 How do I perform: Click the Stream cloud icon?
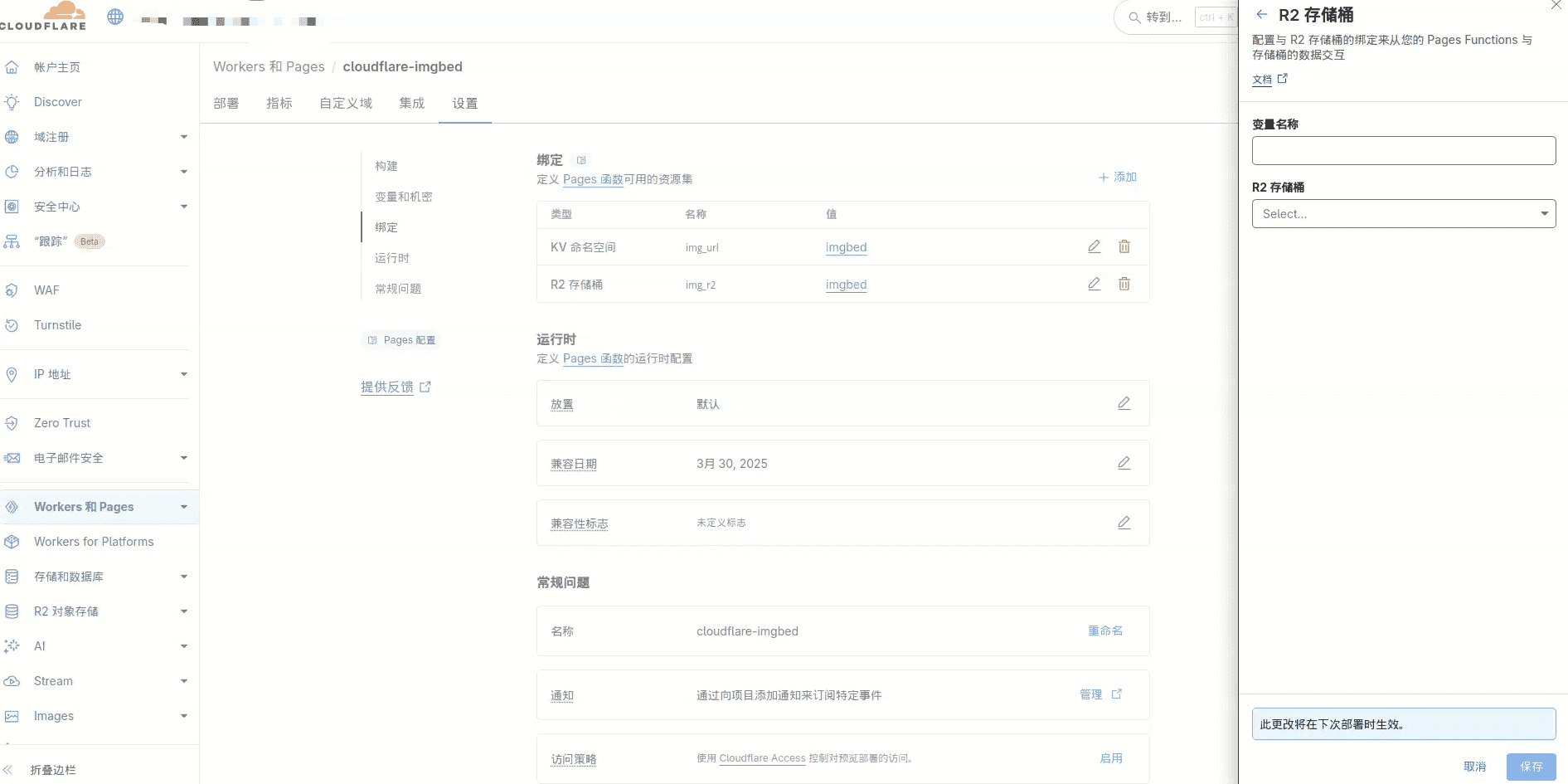coord(12,681)
